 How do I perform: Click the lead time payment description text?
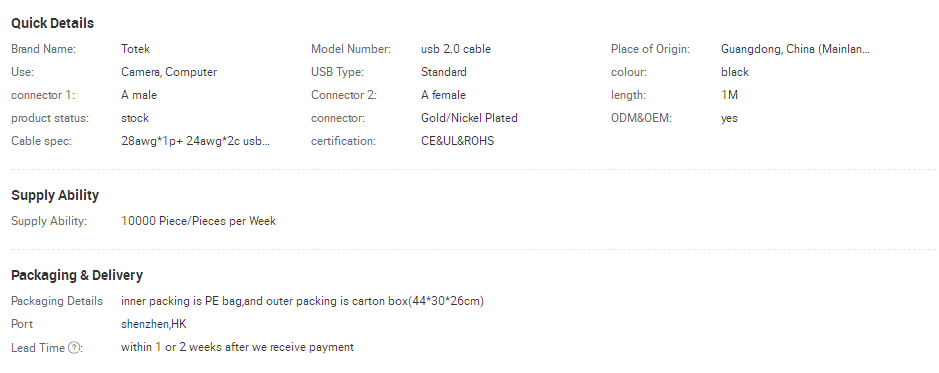[x=237, y=347]
